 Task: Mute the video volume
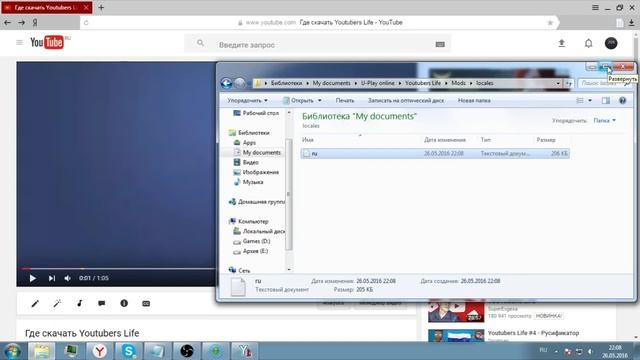click(x=67, y=278)
